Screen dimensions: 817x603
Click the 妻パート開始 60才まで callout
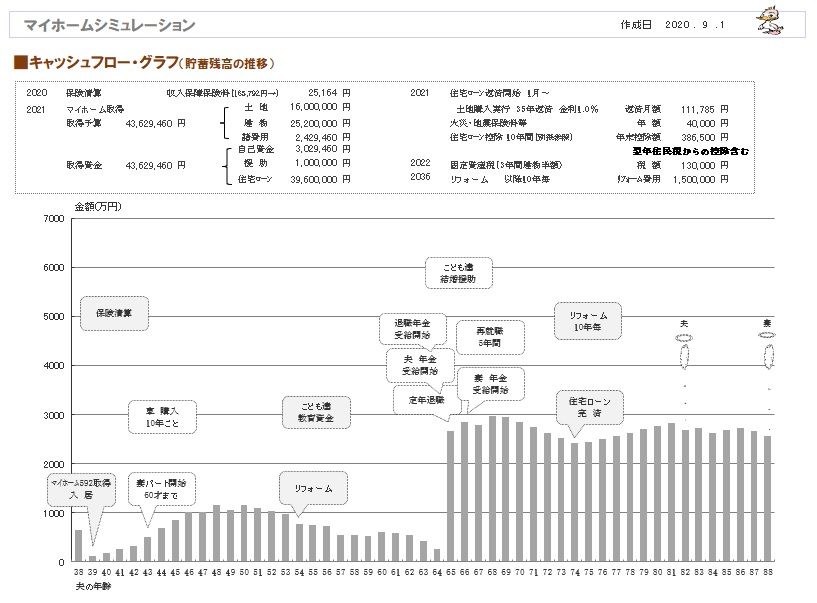pyautogui.click(x=161, y=489)
